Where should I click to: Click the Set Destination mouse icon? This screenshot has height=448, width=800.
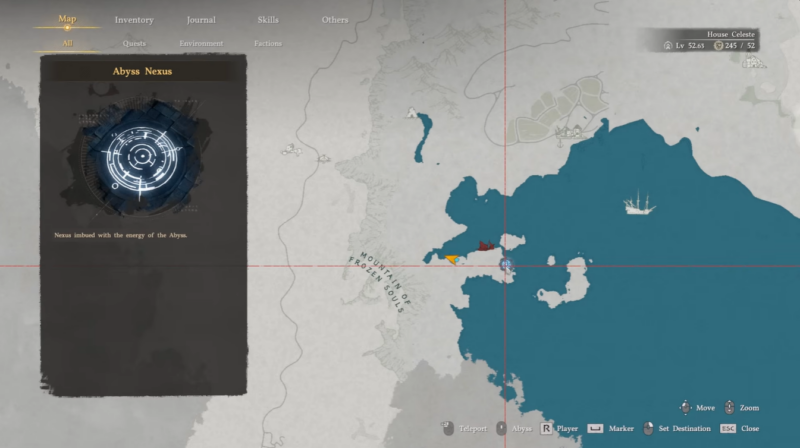pos(647,428)
